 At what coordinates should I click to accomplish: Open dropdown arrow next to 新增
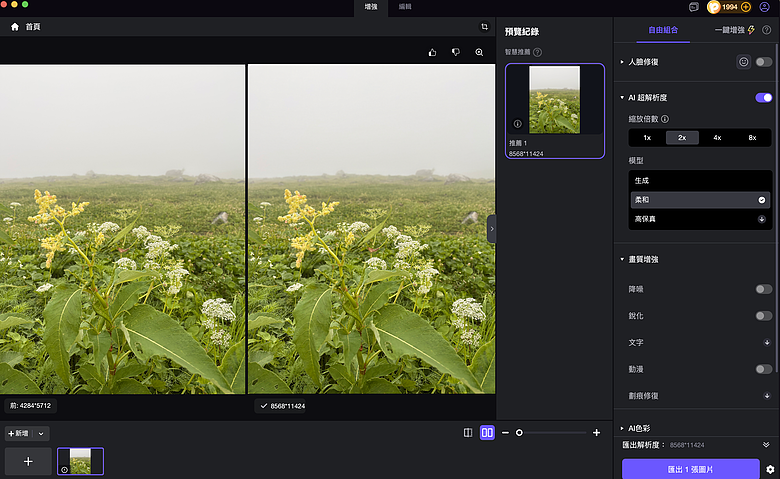pos(41,434)
